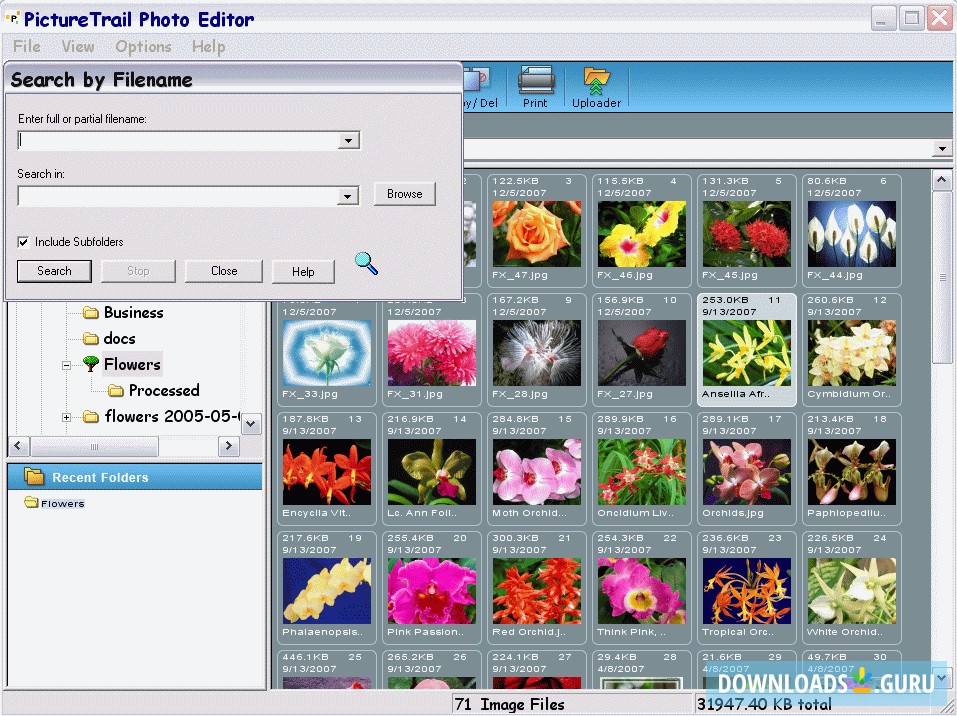Select the docs folder icon
Screen dimensions: 957x716
91,338
